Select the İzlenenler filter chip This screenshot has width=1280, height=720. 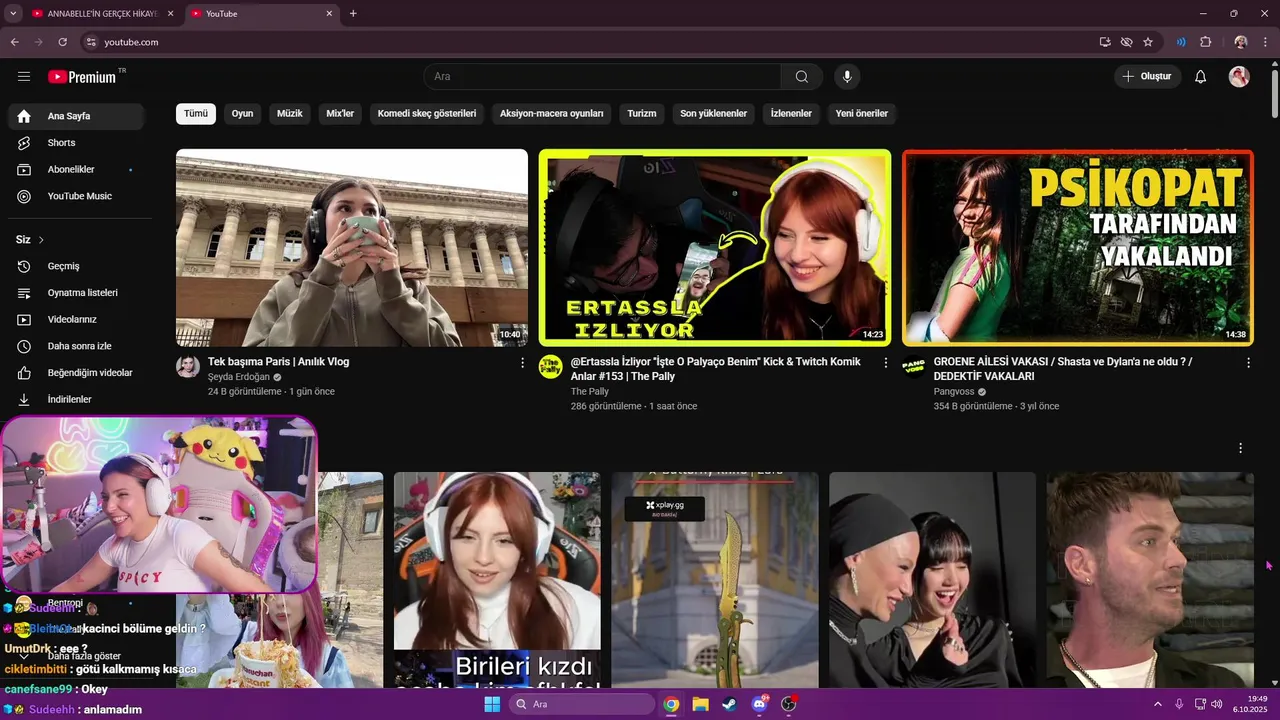791,114
